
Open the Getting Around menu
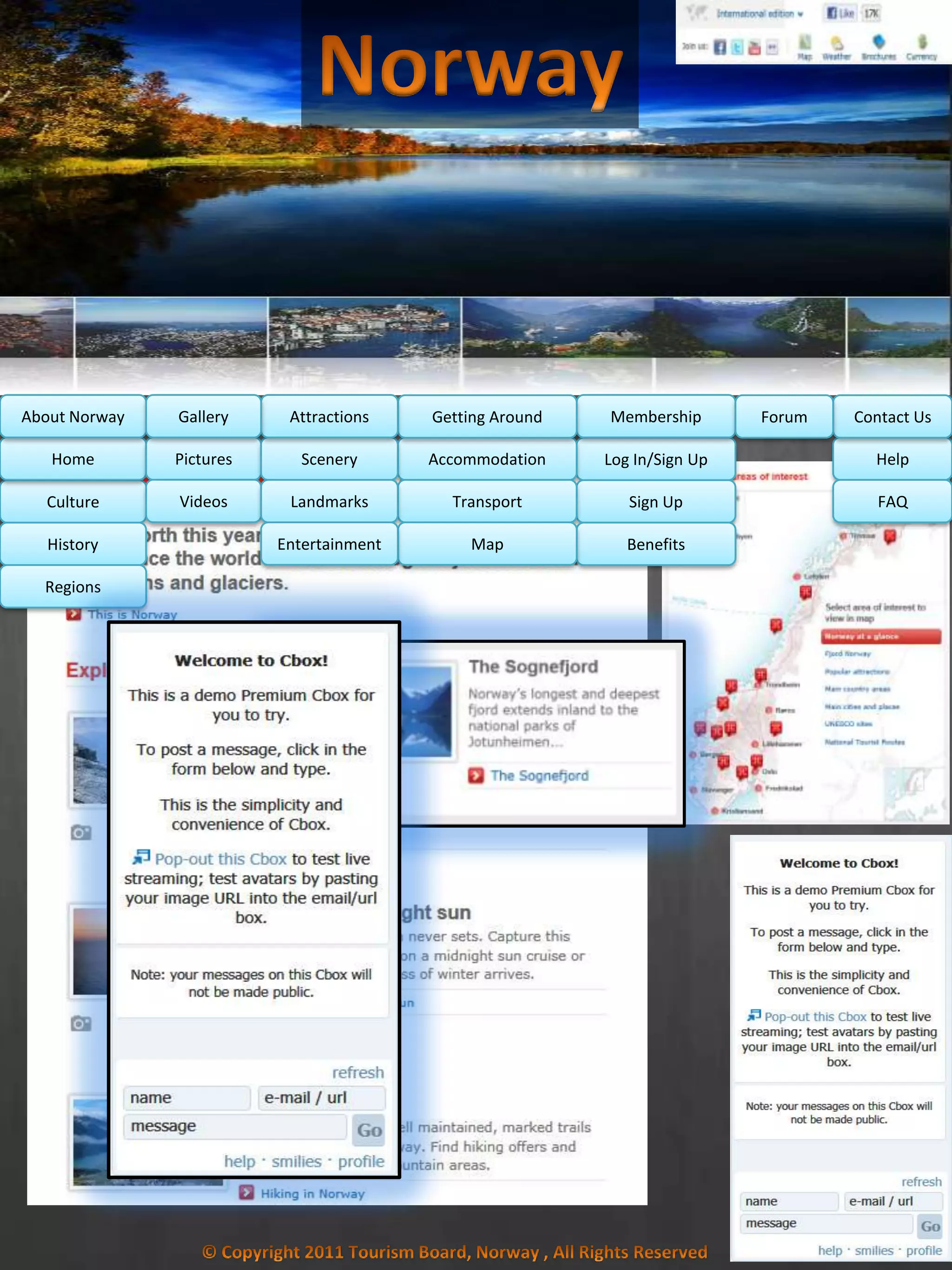point(487,417)
